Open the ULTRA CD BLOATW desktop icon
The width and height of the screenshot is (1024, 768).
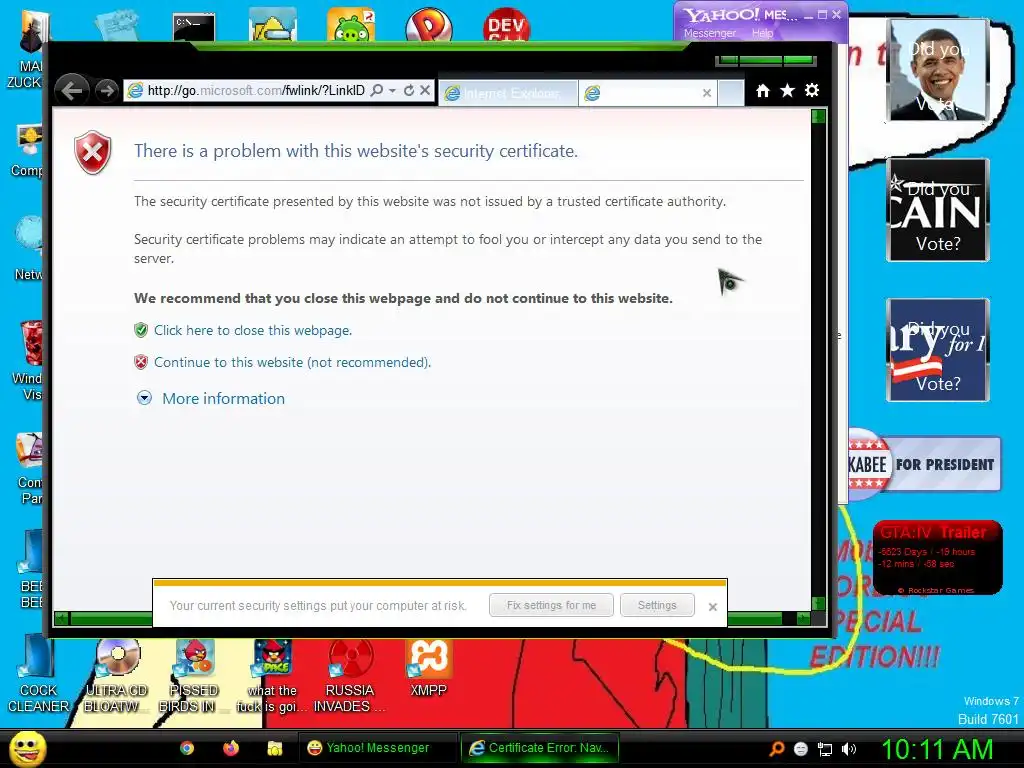point(117,676)
